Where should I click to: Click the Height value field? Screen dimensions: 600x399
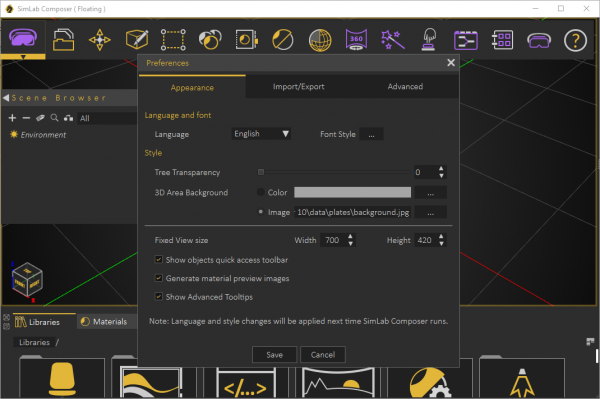426,240
